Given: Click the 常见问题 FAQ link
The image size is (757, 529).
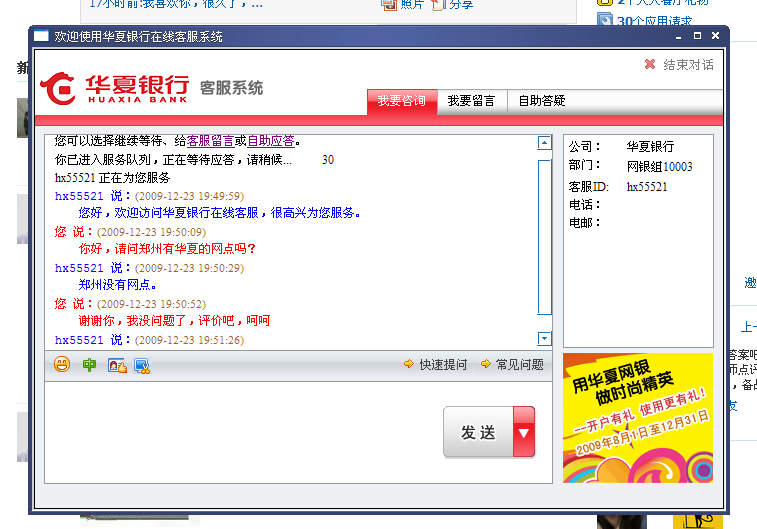Looking at the screenshot, I should 520,364.
